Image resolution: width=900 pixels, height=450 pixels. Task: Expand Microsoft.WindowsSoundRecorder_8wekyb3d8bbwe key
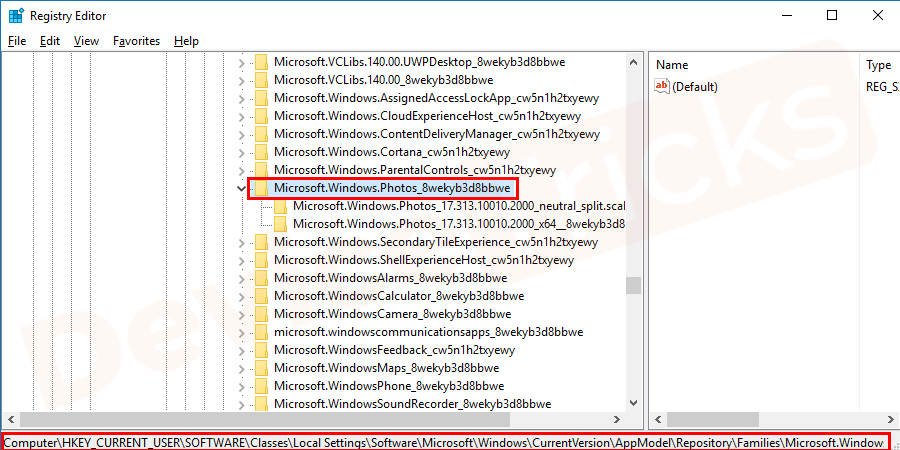pos(240,404)
